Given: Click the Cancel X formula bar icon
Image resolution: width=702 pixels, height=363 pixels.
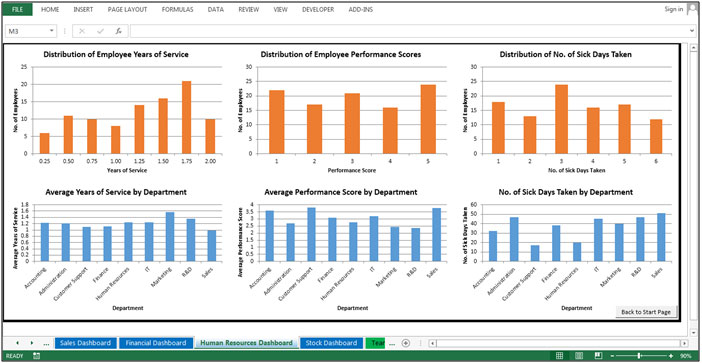Looking at the screenshot, I should pos(82,31).
